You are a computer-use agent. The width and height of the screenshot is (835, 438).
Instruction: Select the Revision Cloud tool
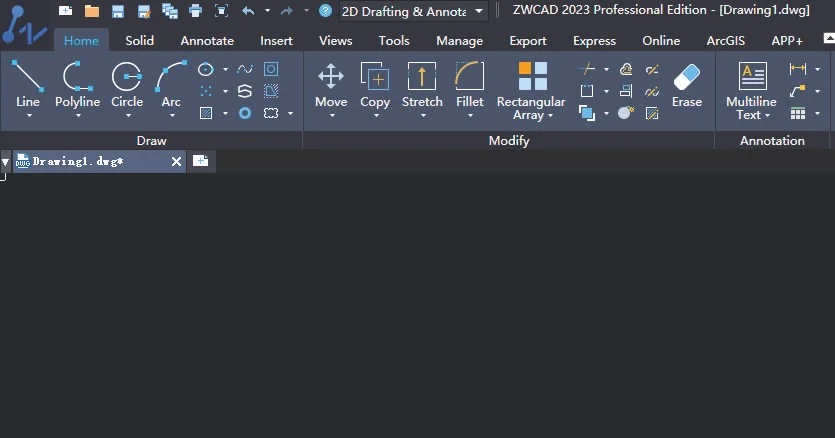(x=271, y=113)
